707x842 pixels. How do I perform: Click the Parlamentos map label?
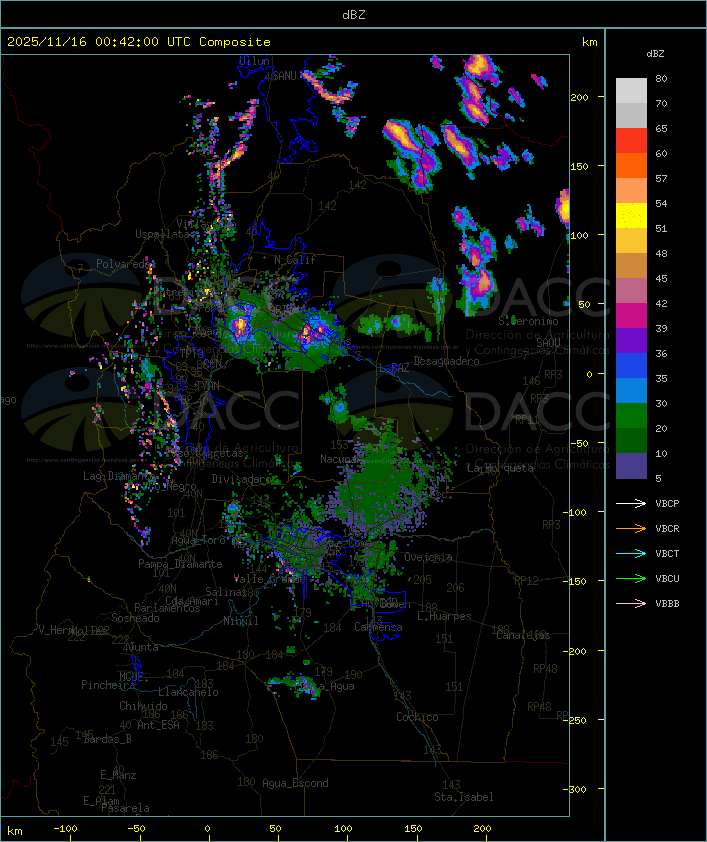[167, 608]
